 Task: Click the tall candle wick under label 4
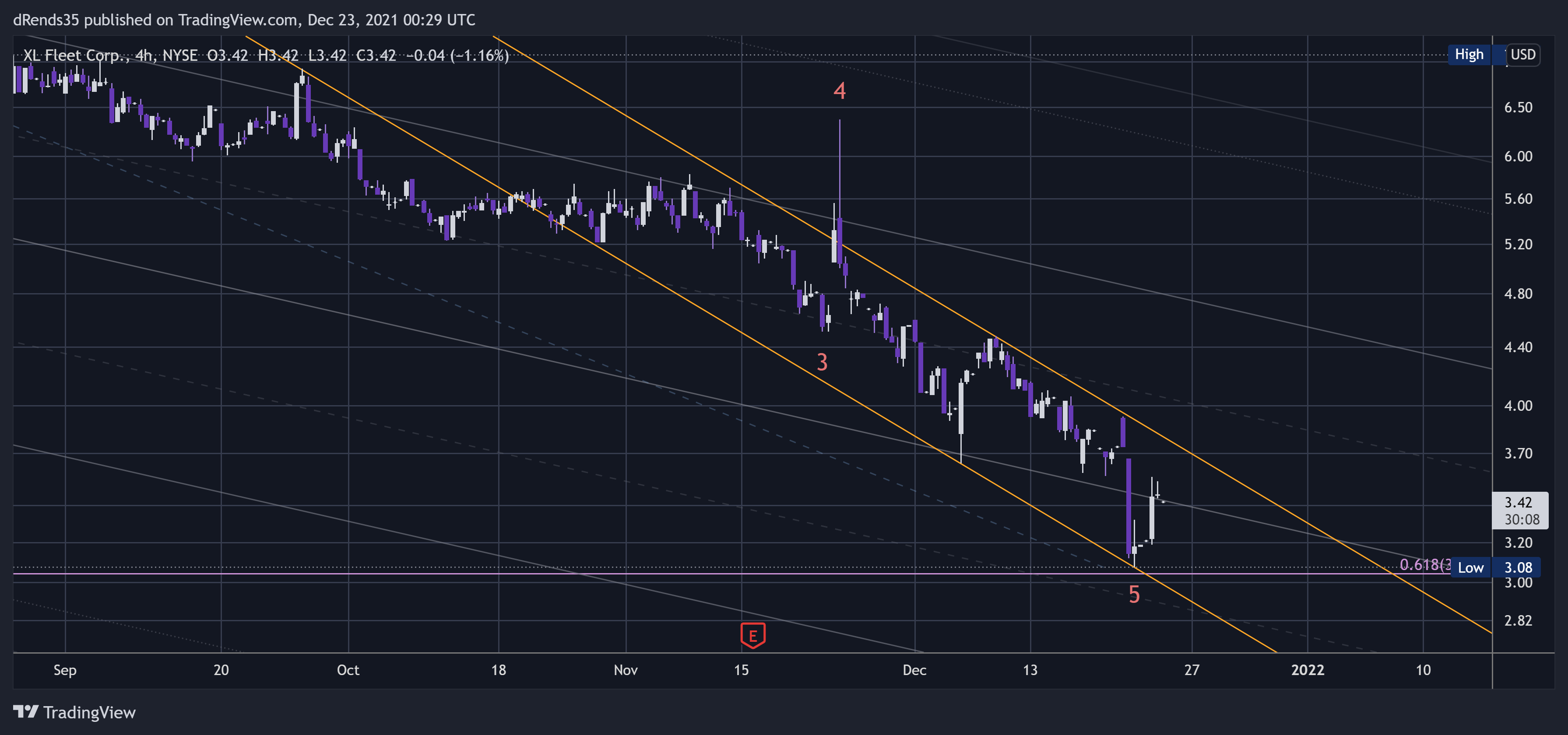840,169
